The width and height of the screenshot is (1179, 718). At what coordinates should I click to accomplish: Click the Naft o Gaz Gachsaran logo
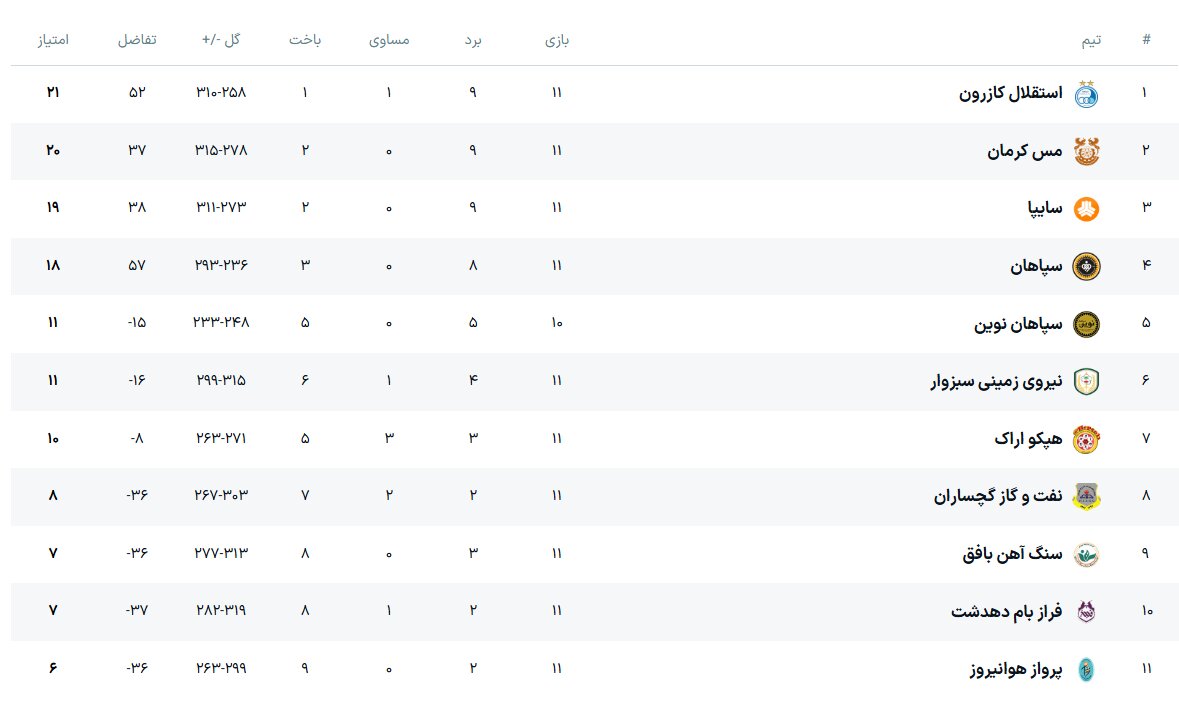(1086, 497)
